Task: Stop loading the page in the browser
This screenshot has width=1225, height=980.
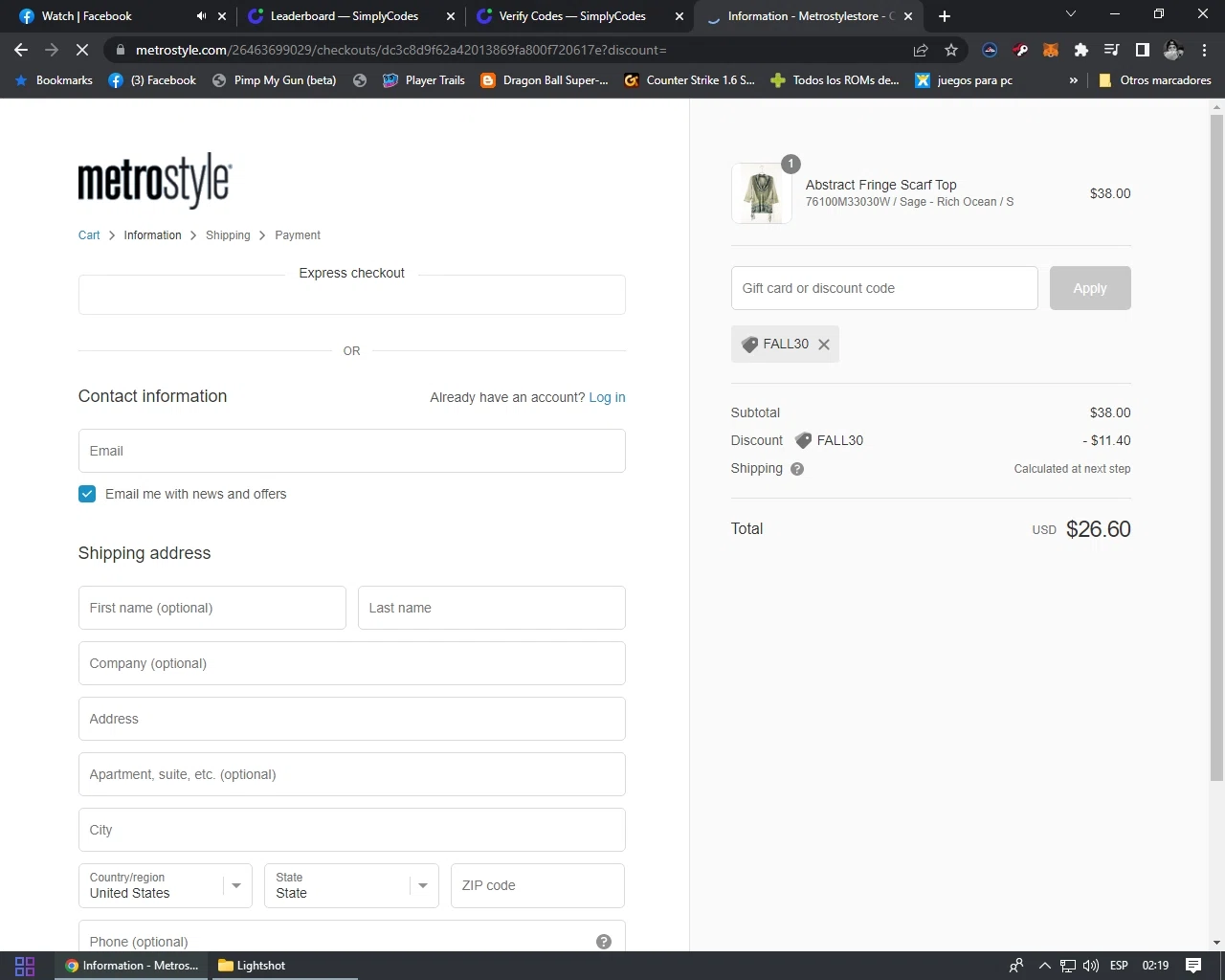Action: point(81,50)
